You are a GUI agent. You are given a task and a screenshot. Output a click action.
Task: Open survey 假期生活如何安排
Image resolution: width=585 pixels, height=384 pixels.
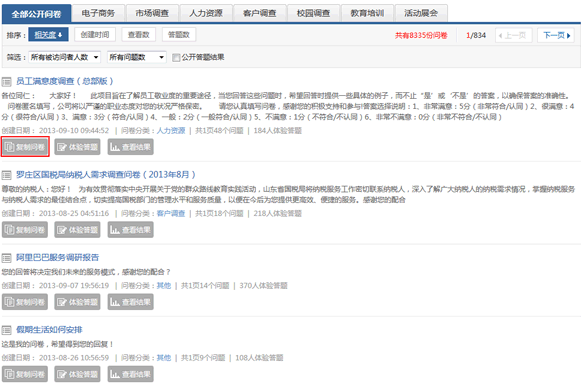[49, 330]
